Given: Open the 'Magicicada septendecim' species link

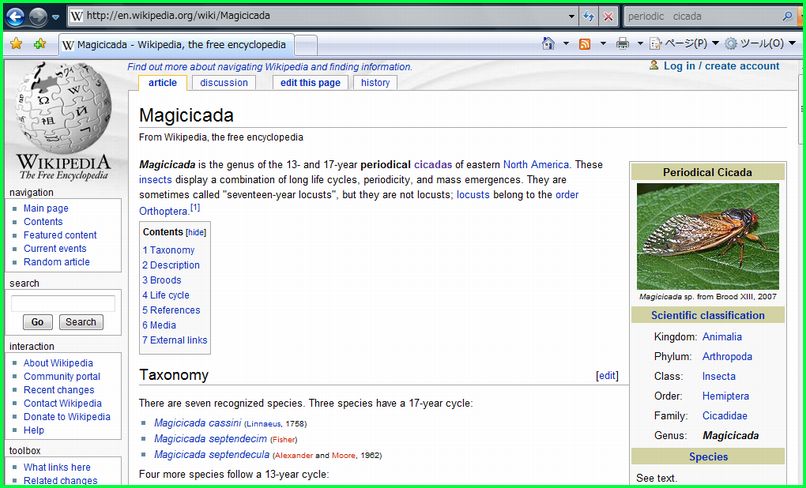Looking at the screenshot, I should pos(210,439).
